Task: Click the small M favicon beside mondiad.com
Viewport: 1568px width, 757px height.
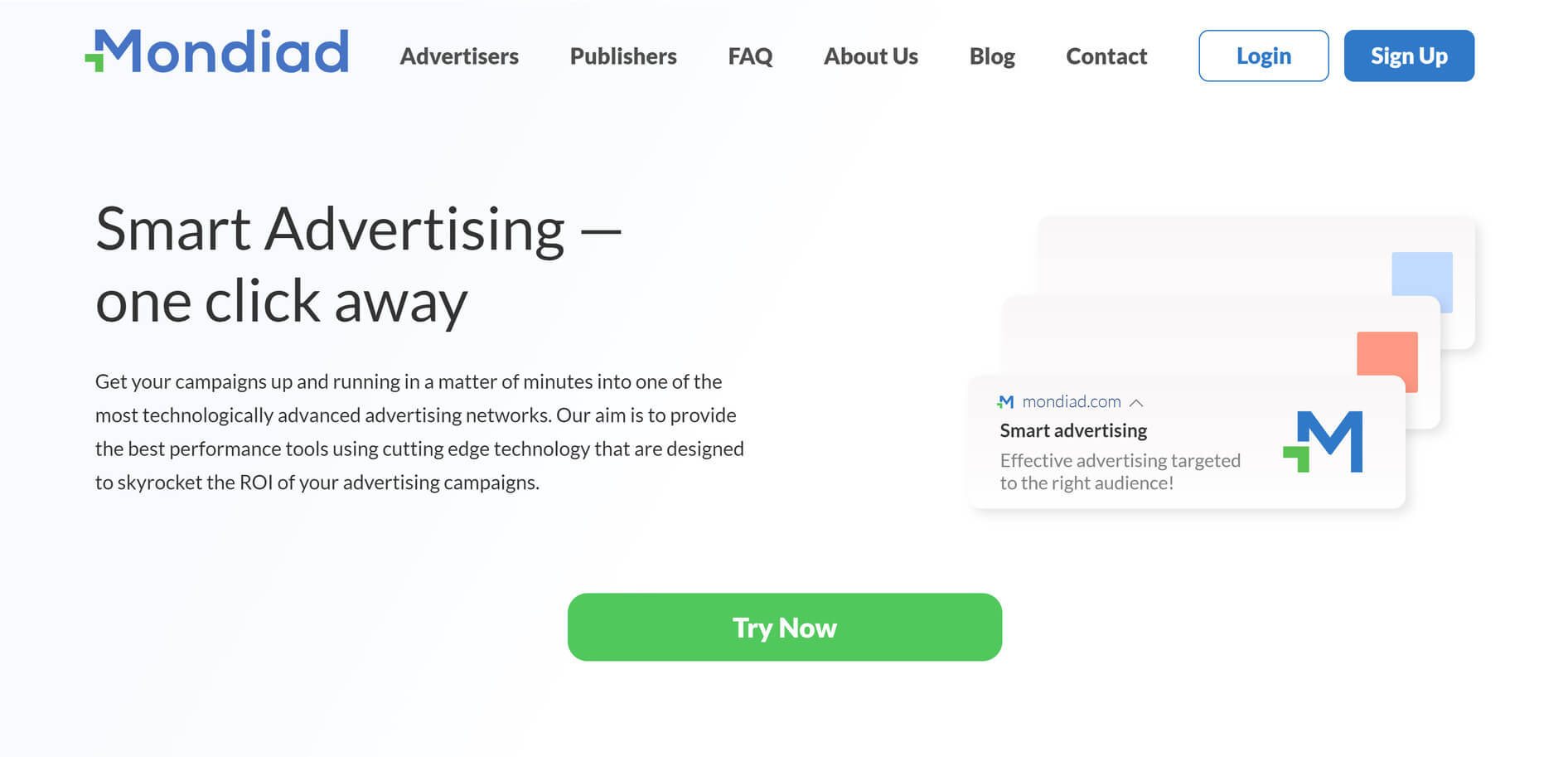Action: coord(1005,402)
